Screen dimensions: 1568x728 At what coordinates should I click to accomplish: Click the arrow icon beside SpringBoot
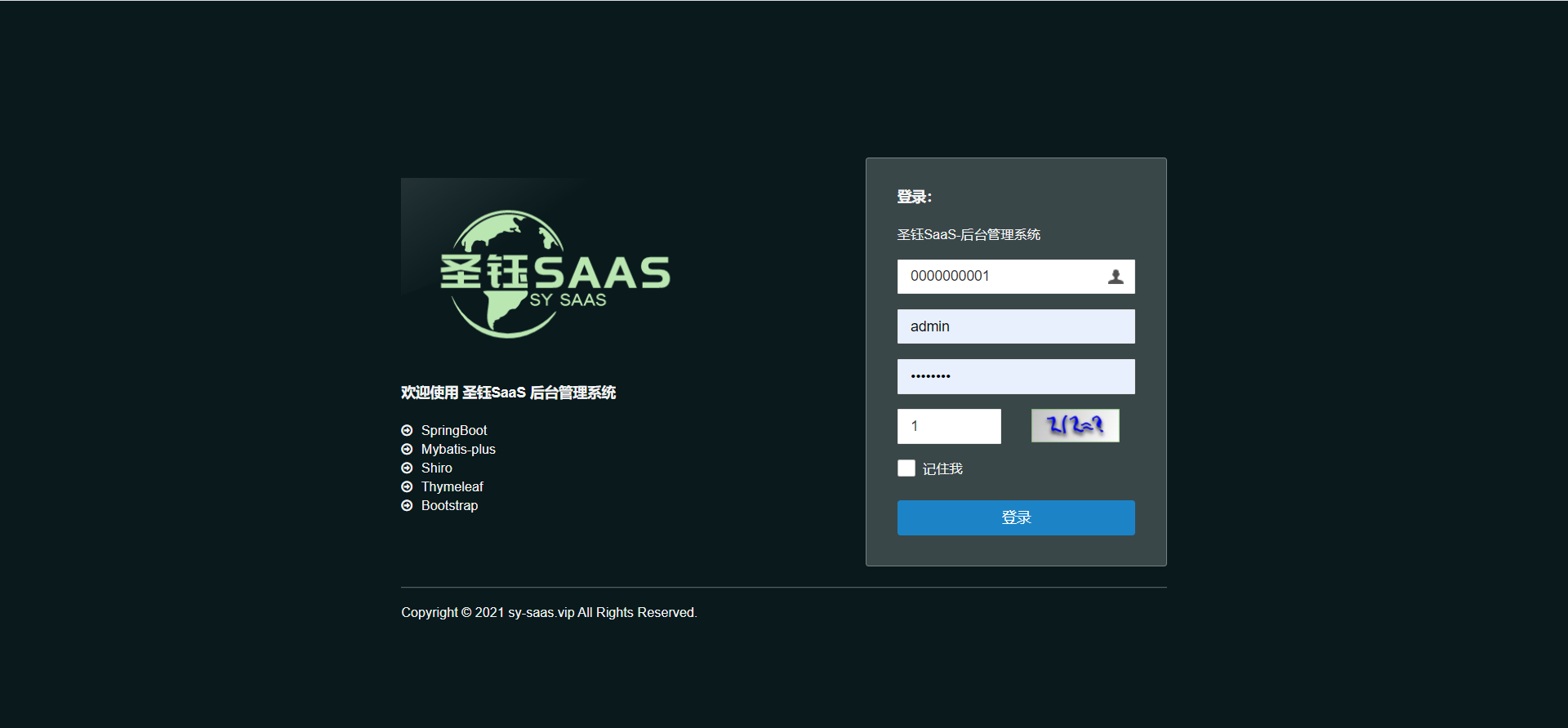(x=407, y=430)
